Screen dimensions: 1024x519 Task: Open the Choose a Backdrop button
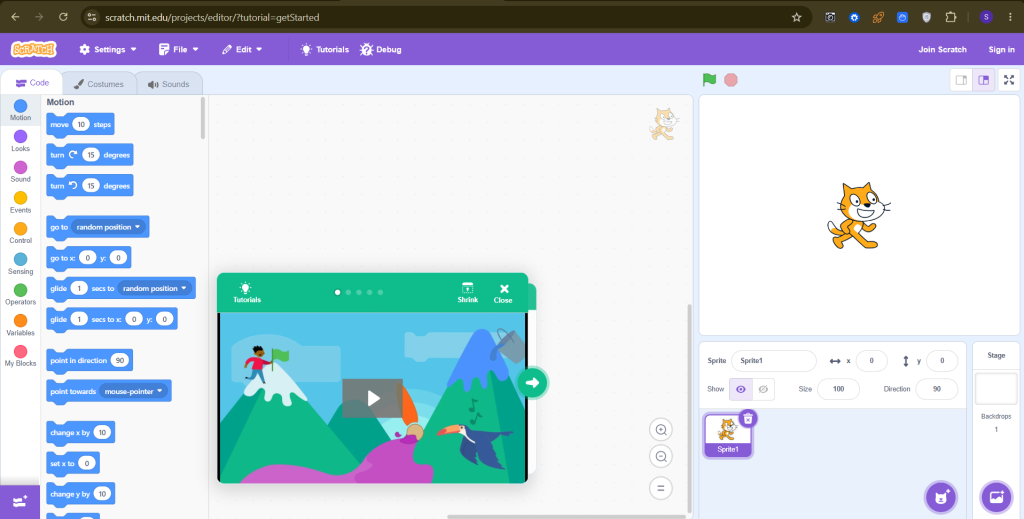(x=997, y=497)
